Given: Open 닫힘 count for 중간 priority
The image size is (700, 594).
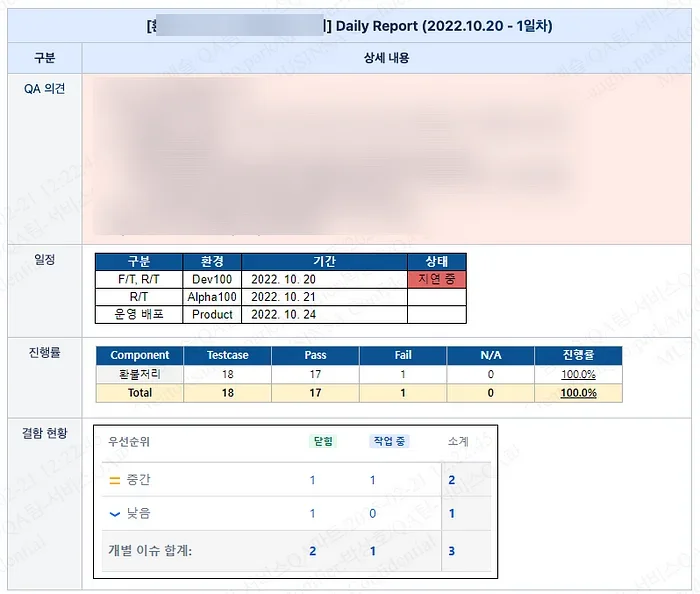Looking at the screenshot, I should pyautogui.click(x=312, y=480).
